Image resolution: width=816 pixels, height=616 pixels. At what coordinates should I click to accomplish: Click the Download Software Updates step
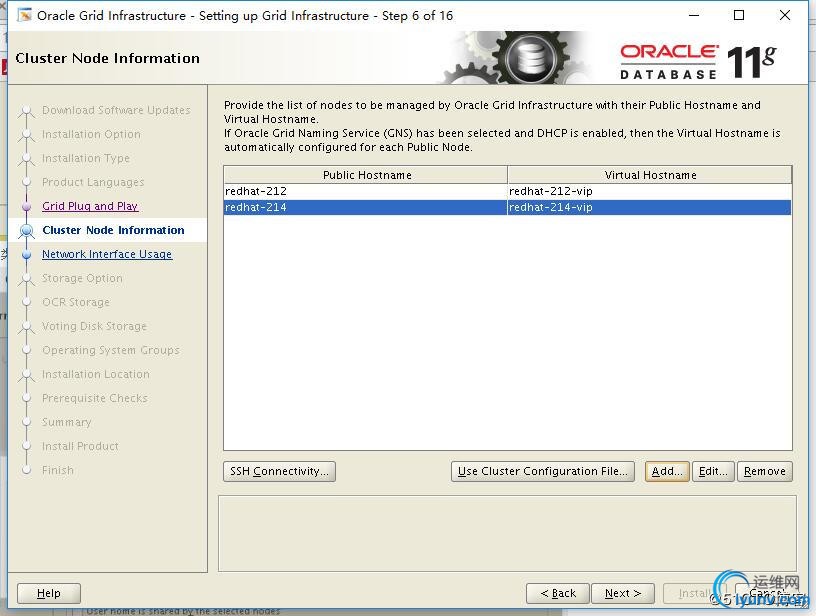[x=116, y=110]
